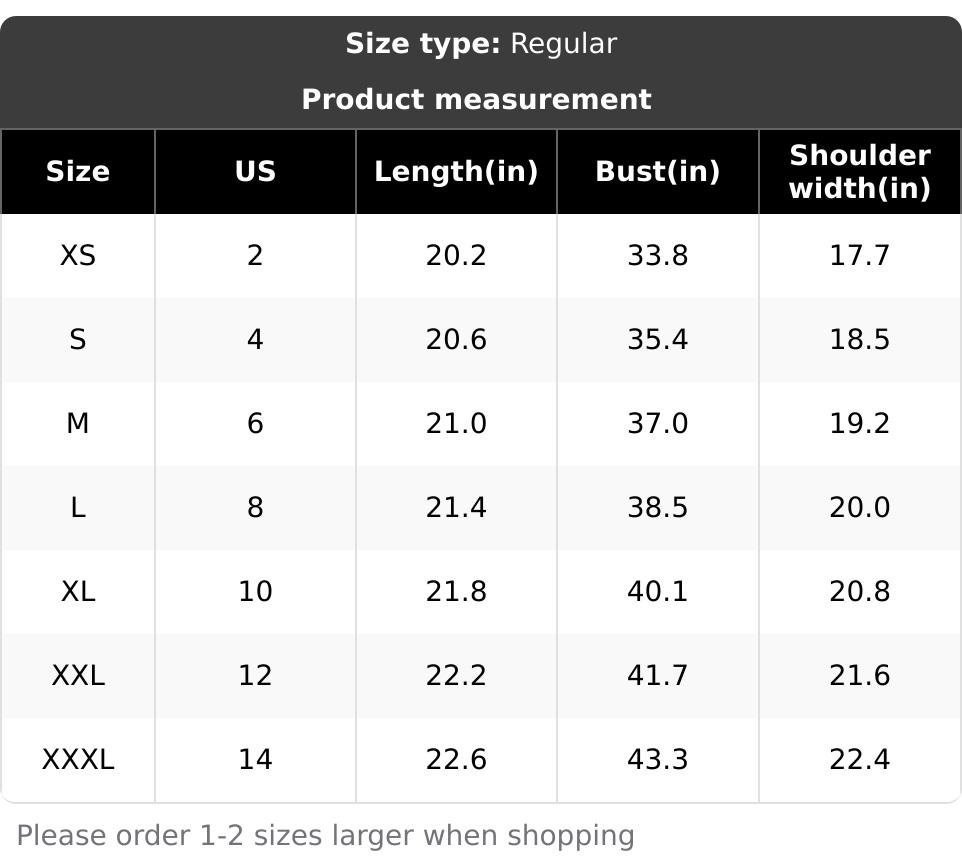Select bust measurement 41.7
This screenshot has height=868, width=962.
coord(657,676)
